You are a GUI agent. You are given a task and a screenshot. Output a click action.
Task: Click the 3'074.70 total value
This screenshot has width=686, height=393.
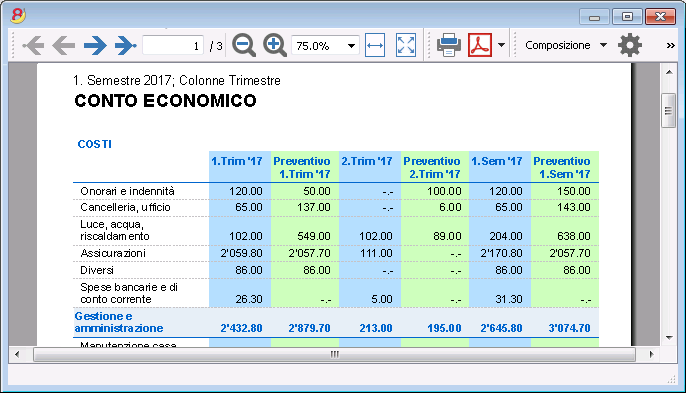[569, 328]
